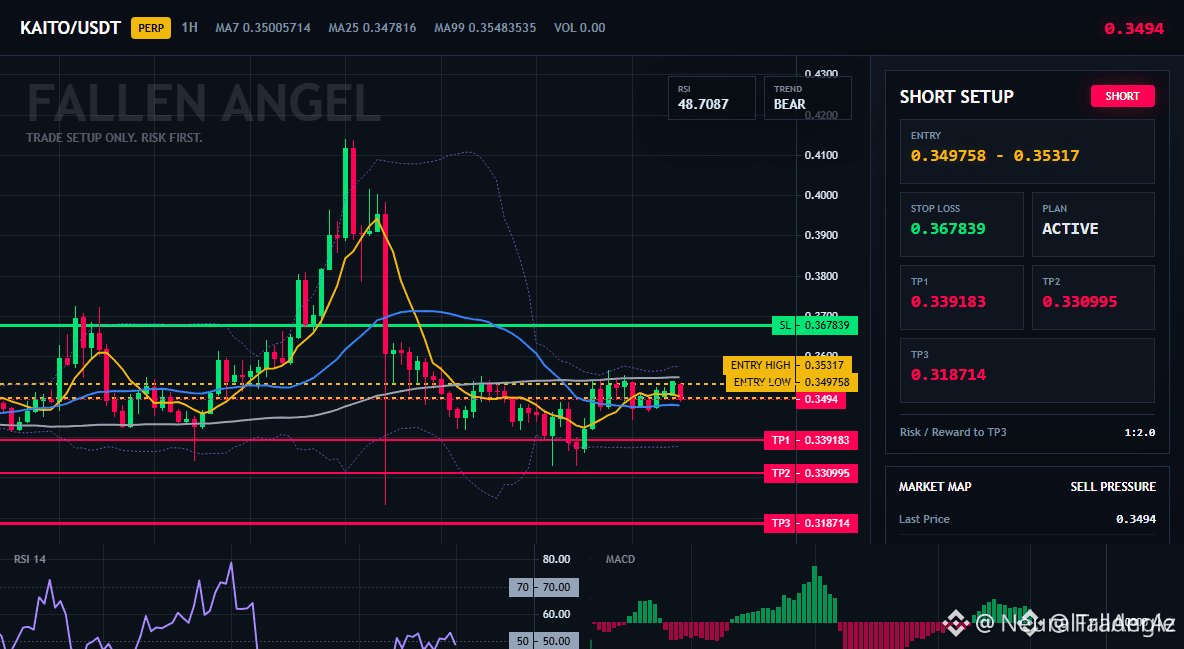Click the TP1 0.339183 chart tag
The height and width of the screenshot is (649, 1184).
(x=811, y=440)
